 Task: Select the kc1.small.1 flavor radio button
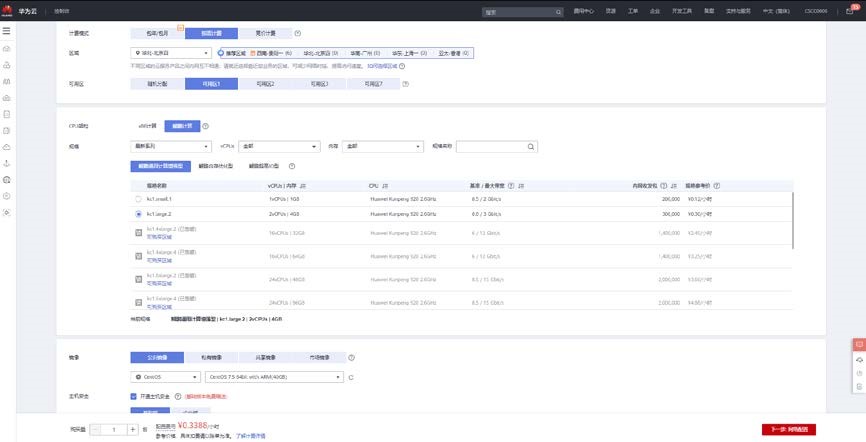[x=138, y=199]
